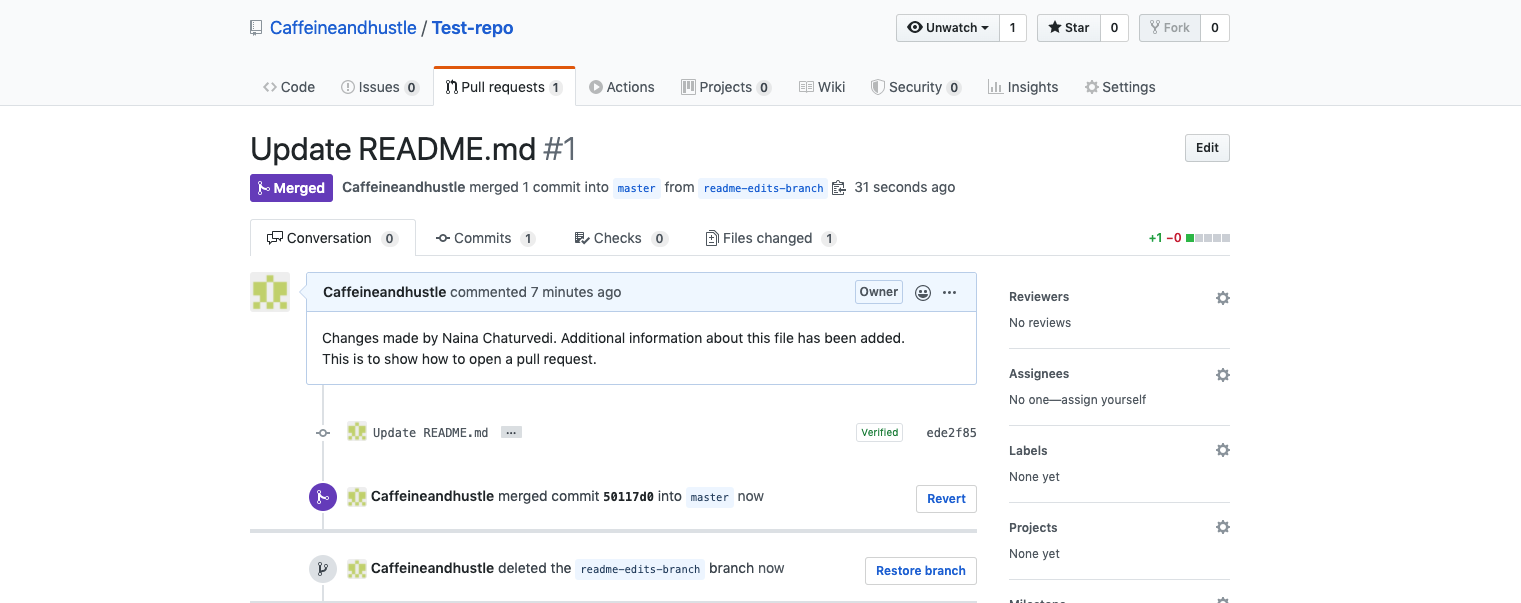Open the comment's three-dot options menu
The image size is (1521, 603).
tap(949, 292)
